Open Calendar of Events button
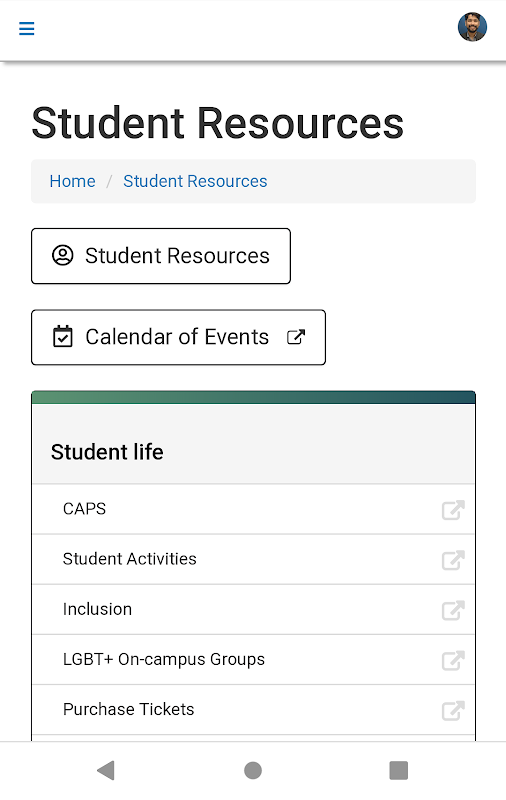 (x=179, y=337)
